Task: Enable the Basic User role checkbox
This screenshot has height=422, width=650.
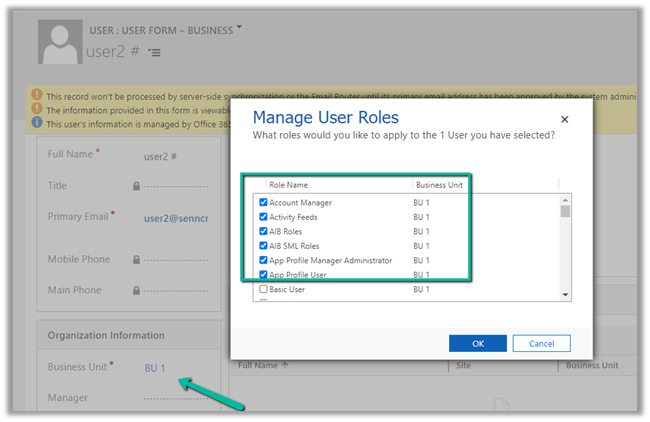Action: click(264, 290)
